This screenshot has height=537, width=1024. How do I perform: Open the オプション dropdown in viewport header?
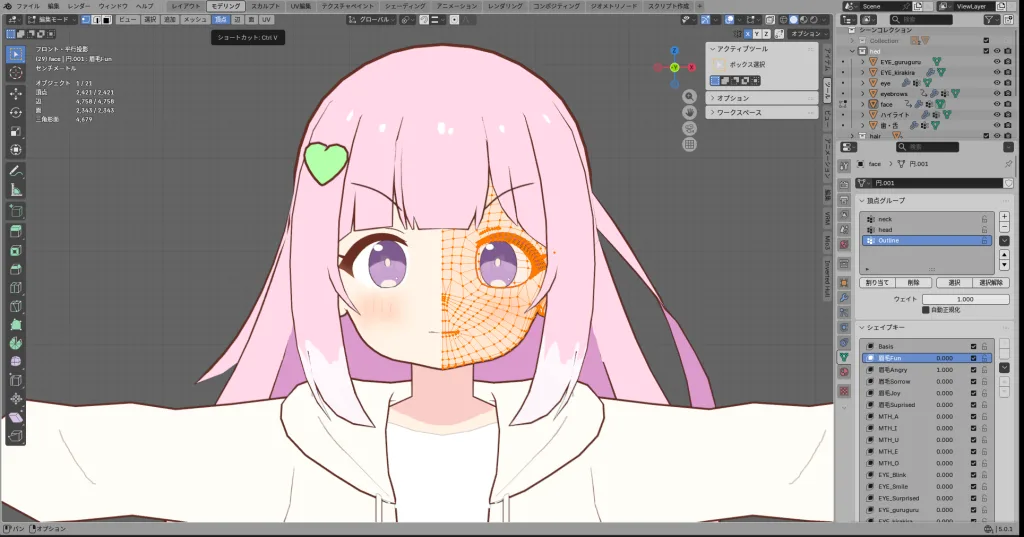click(808, 34)
